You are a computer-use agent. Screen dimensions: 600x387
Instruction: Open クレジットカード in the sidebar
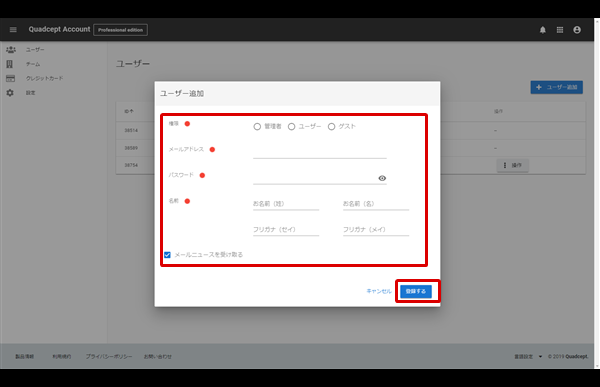(x=44, y=78)
